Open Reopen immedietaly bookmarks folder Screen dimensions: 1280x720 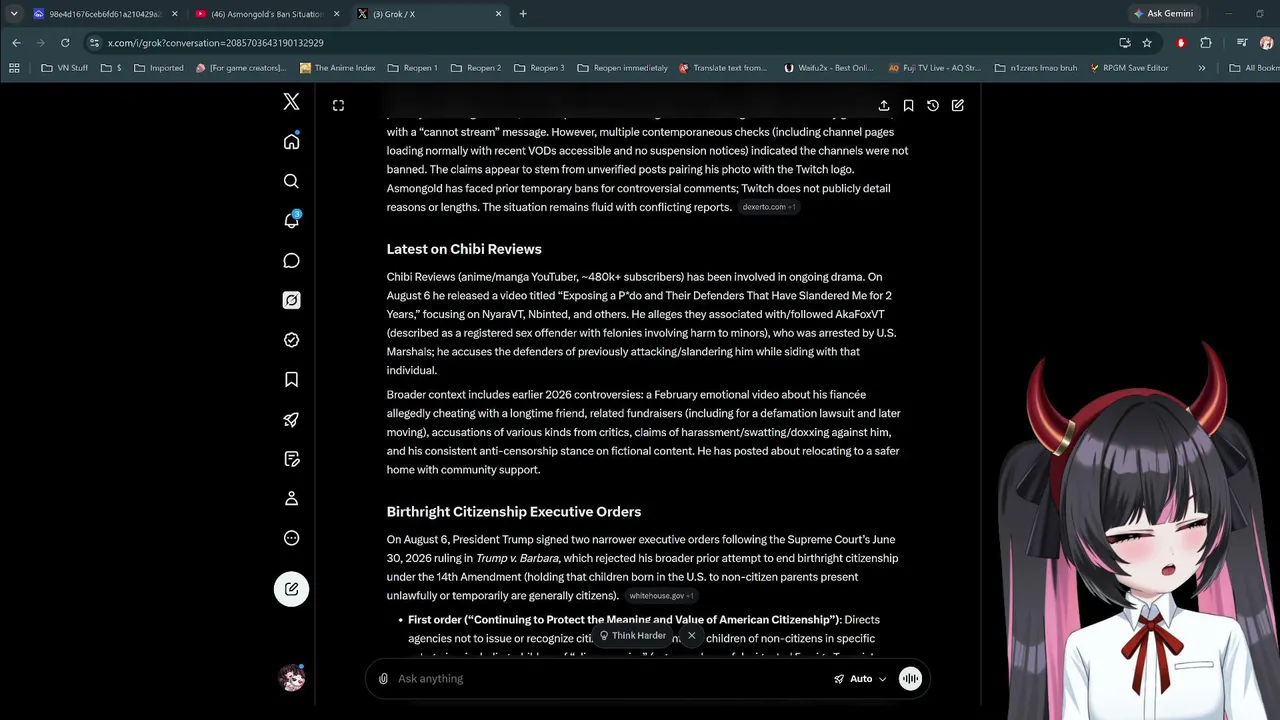point(622,68)
